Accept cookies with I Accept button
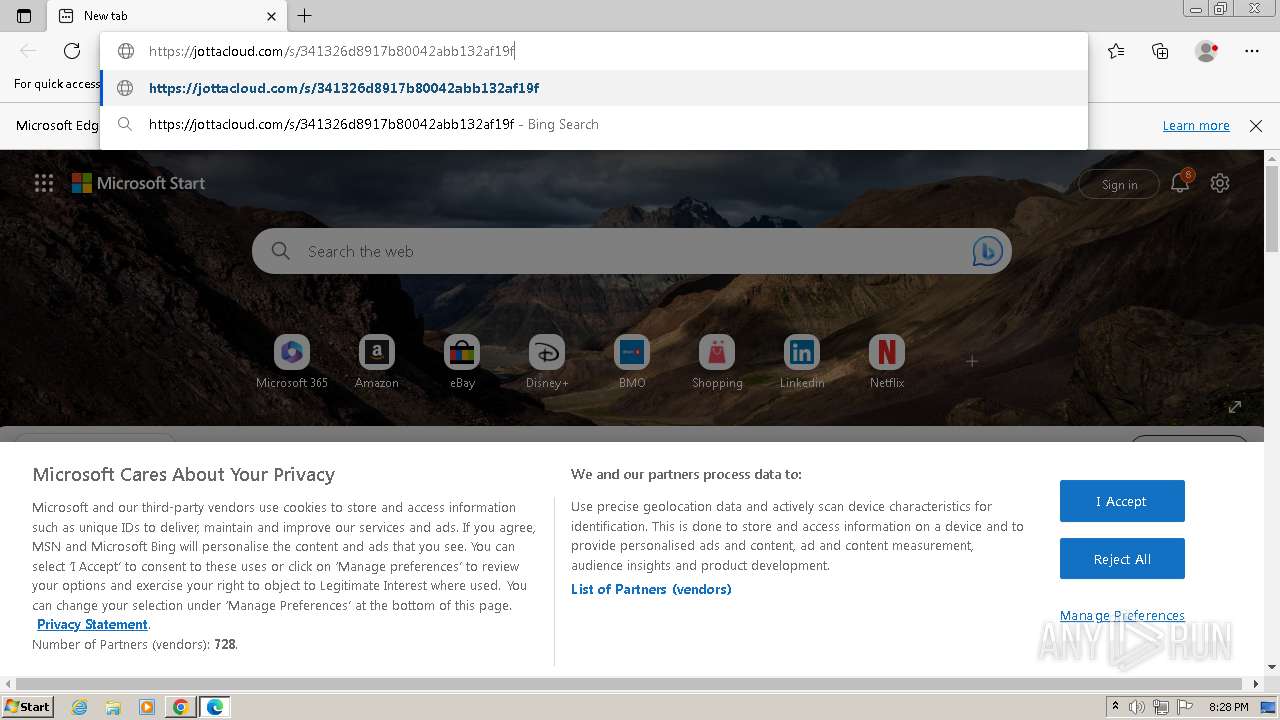The image size is (1280, 720). tap(1122, 501)
